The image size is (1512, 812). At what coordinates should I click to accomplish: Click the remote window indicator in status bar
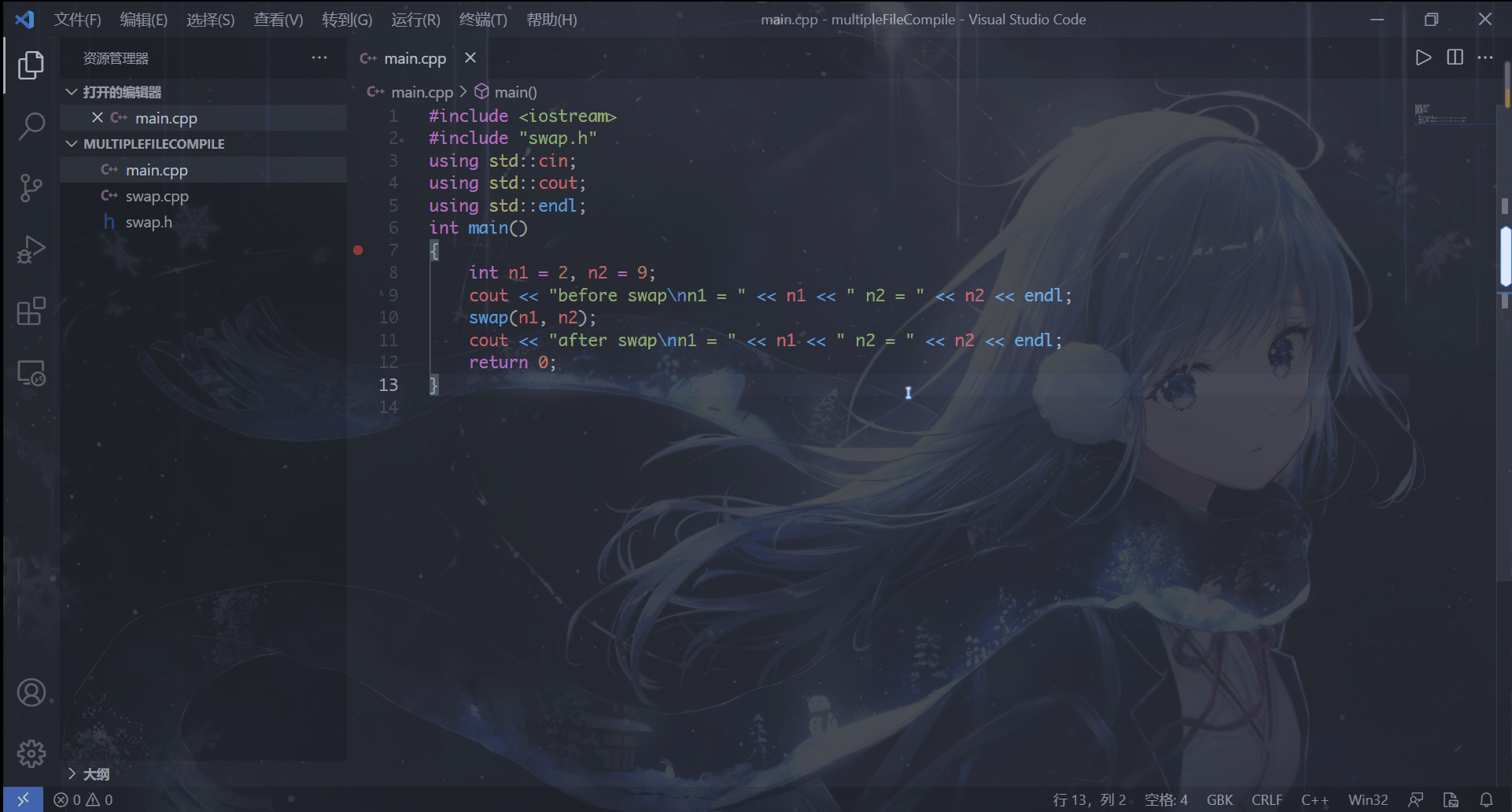[x=23, y=799]
